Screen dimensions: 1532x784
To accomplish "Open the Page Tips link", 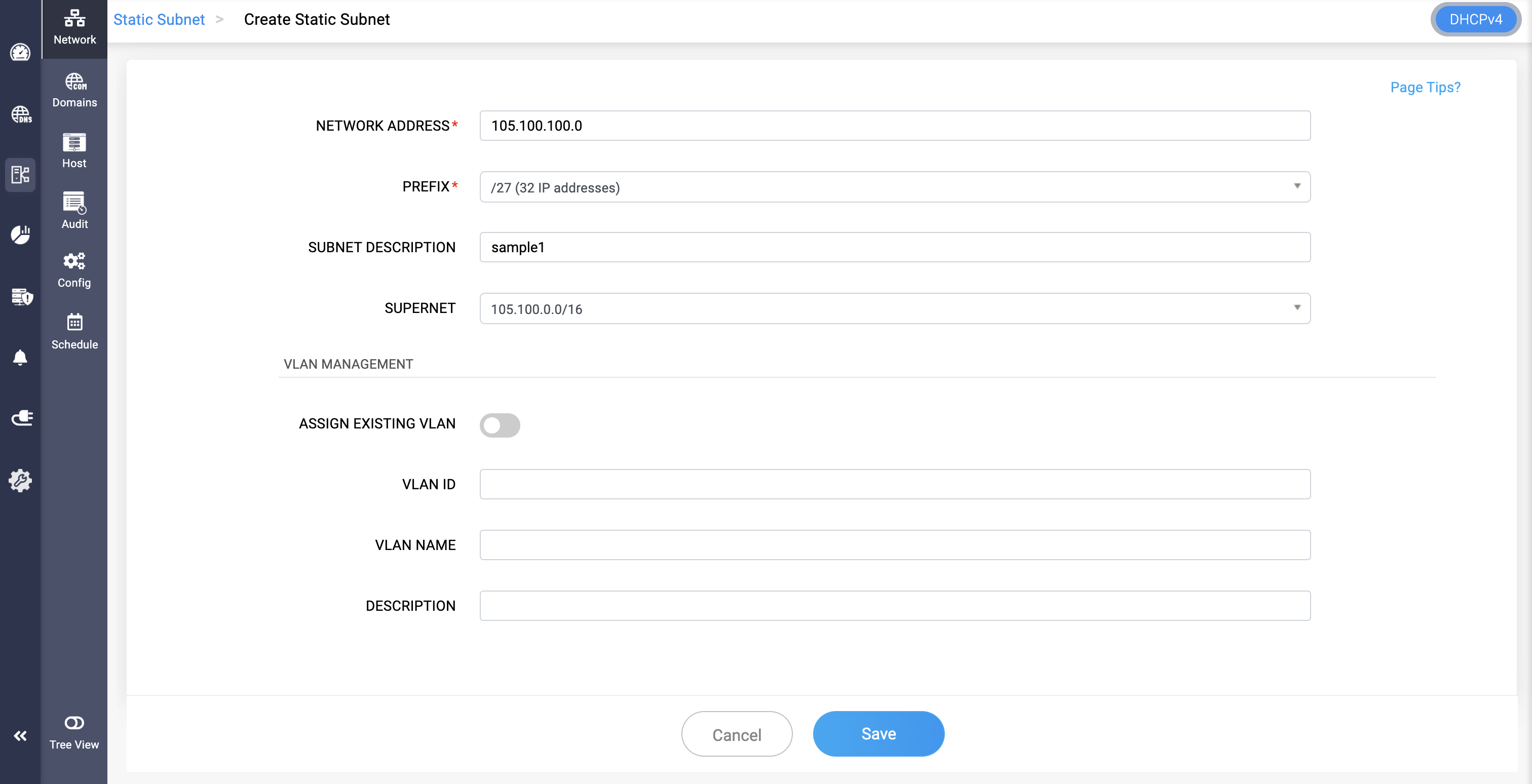I will (x=1425, y=88).
